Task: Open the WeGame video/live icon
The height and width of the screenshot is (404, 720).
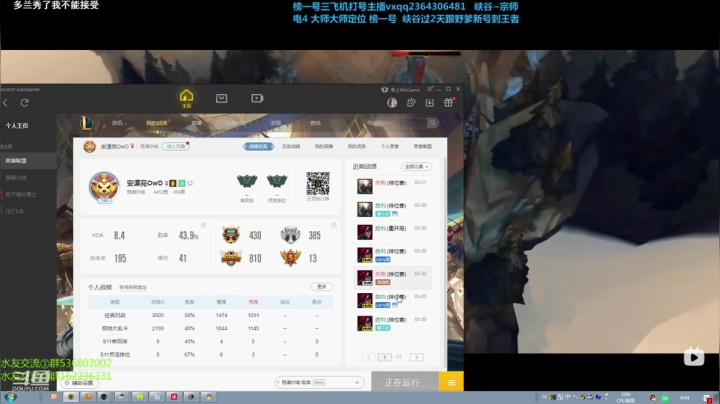Action: coord(257,98)
